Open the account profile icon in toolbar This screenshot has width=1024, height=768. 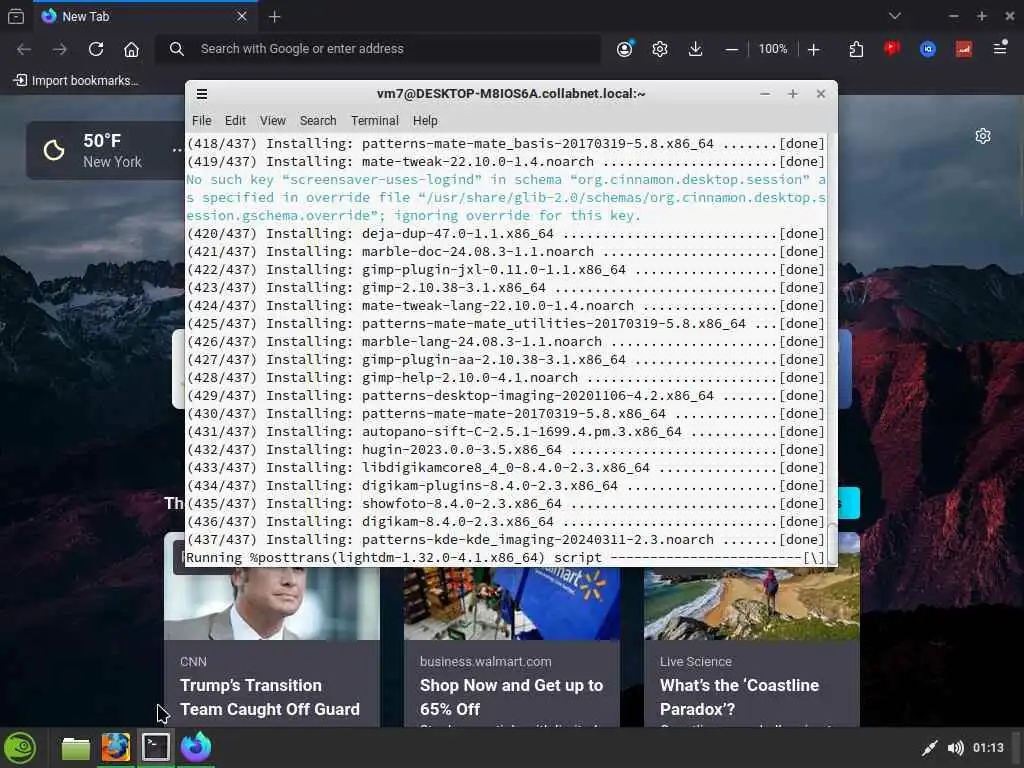625,49
